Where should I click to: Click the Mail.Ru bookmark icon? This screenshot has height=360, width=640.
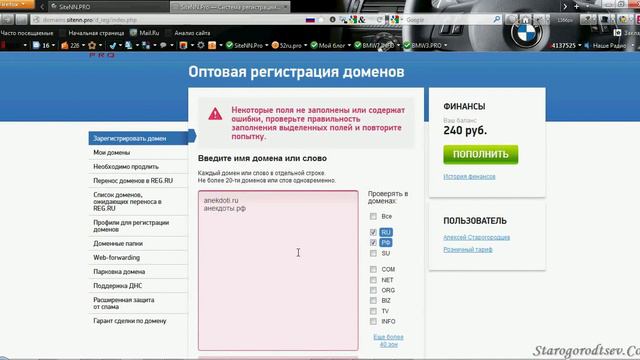pyautogui.click(x=133, y=33)
